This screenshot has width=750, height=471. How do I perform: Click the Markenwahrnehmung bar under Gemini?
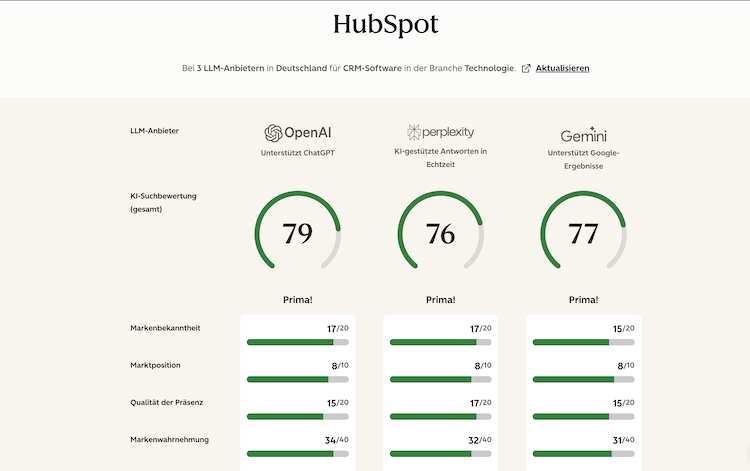584,454
